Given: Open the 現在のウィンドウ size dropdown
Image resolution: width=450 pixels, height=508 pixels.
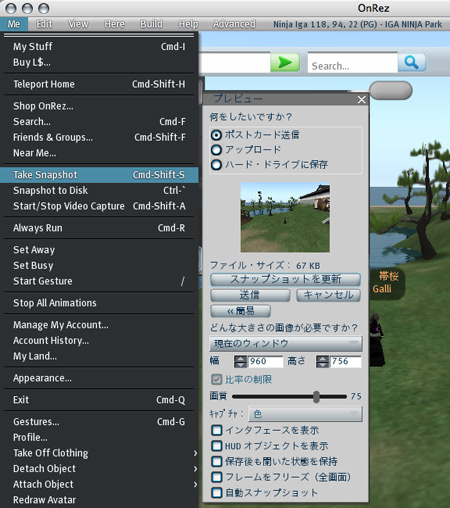Looking at the screenshot, I should coord(286,343).
